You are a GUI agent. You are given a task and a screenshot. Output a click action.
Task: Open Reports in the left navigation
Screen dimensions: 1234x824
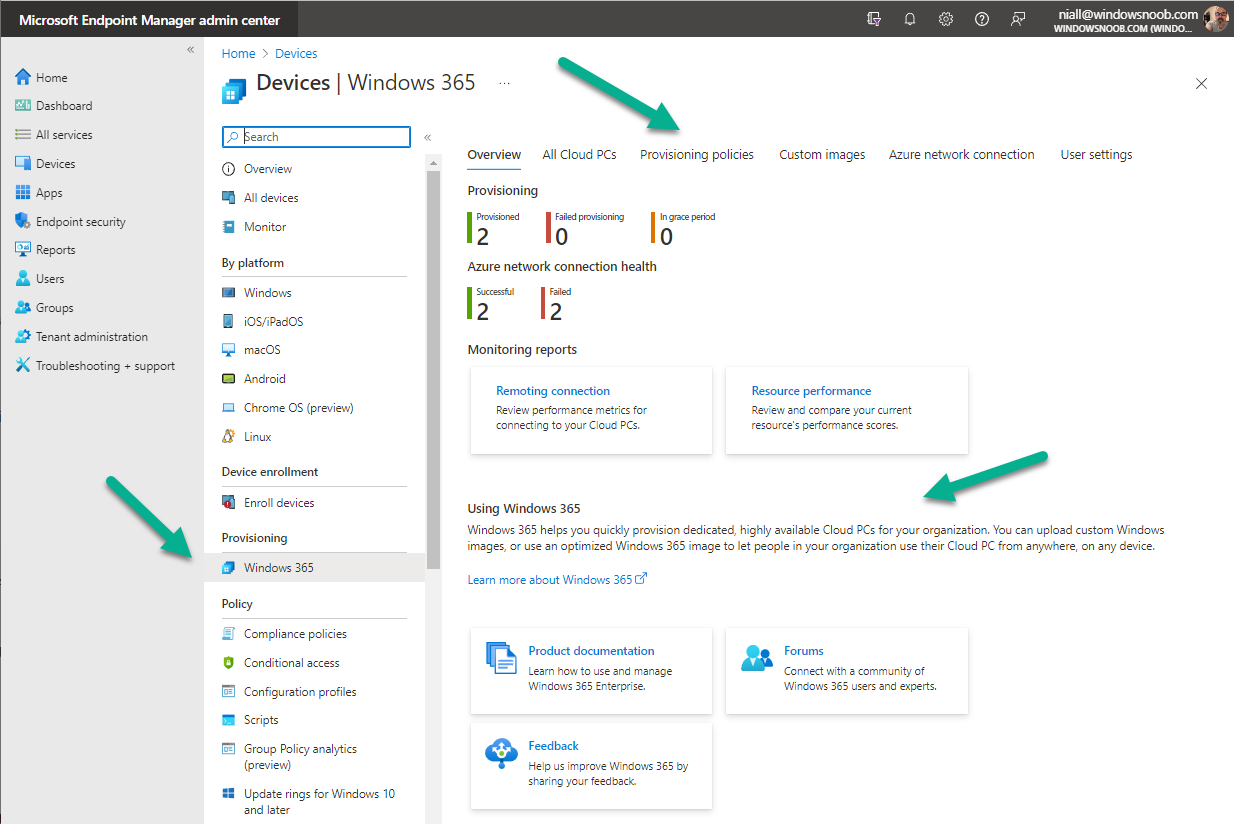coord(45,250)
